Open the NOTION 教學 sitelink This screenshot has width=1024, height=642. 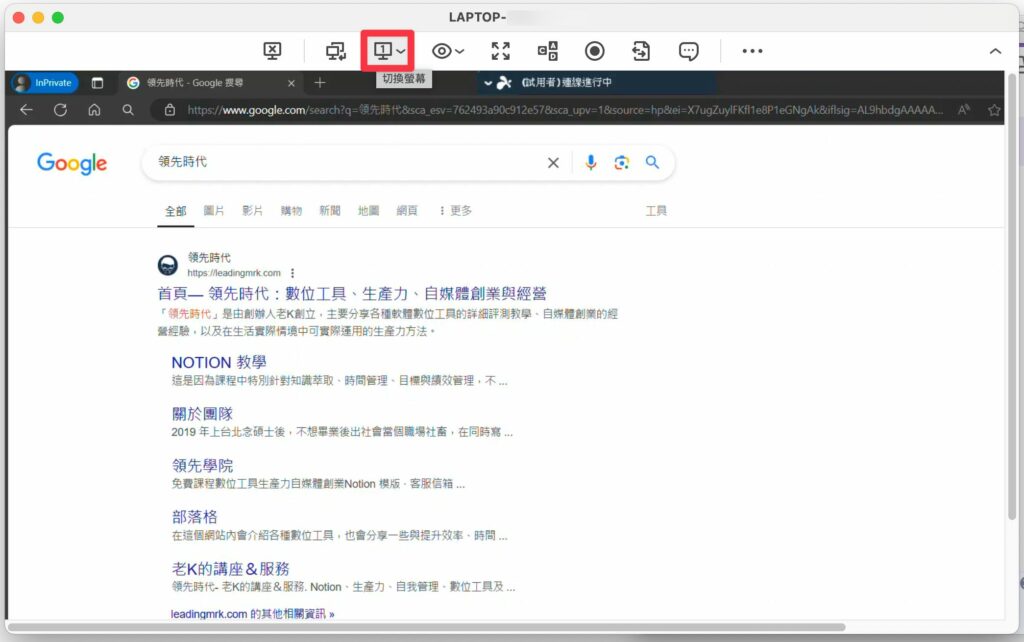(219, 362)
